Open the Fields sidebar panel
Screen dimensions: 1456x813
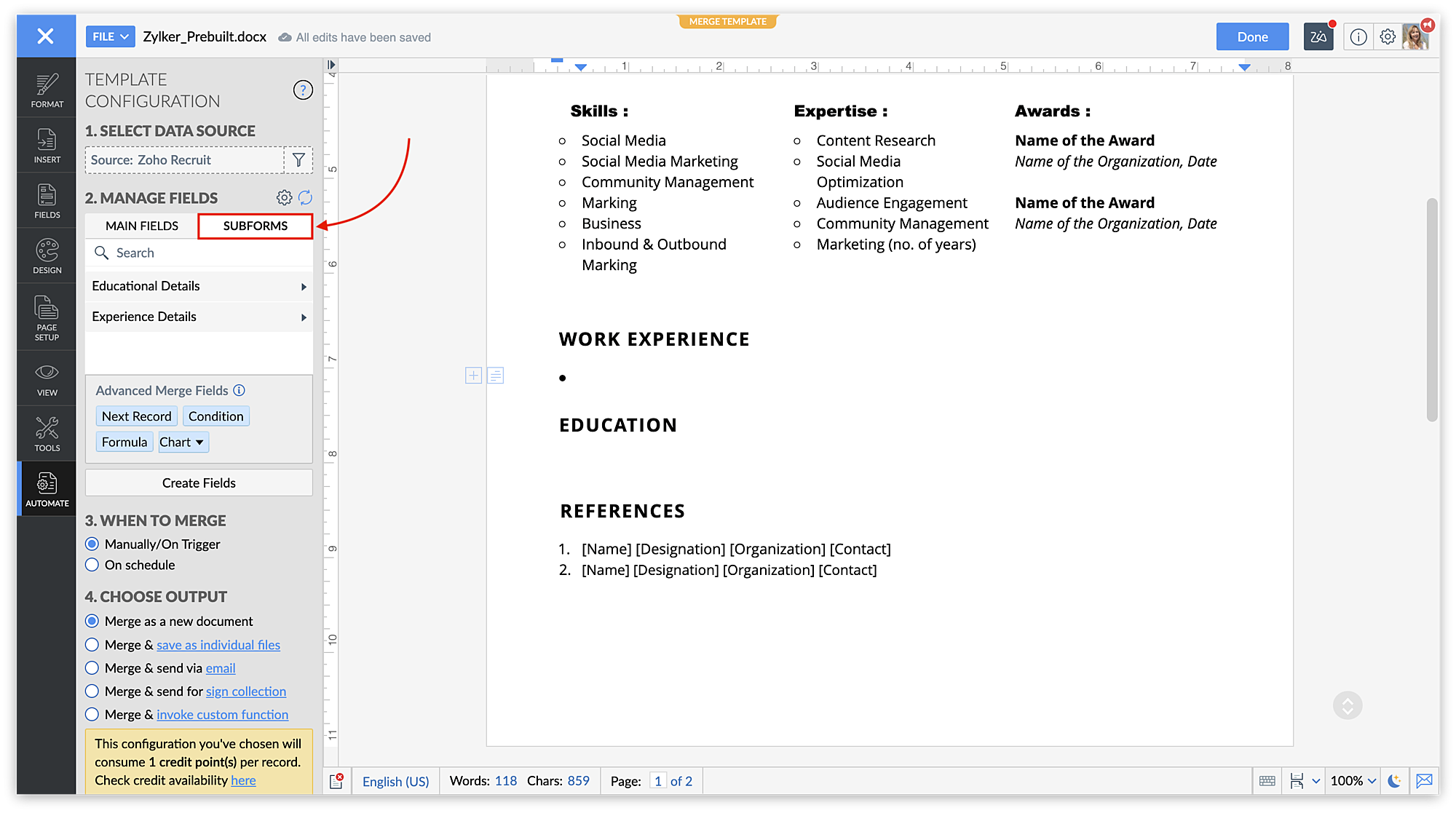point(47,201)
